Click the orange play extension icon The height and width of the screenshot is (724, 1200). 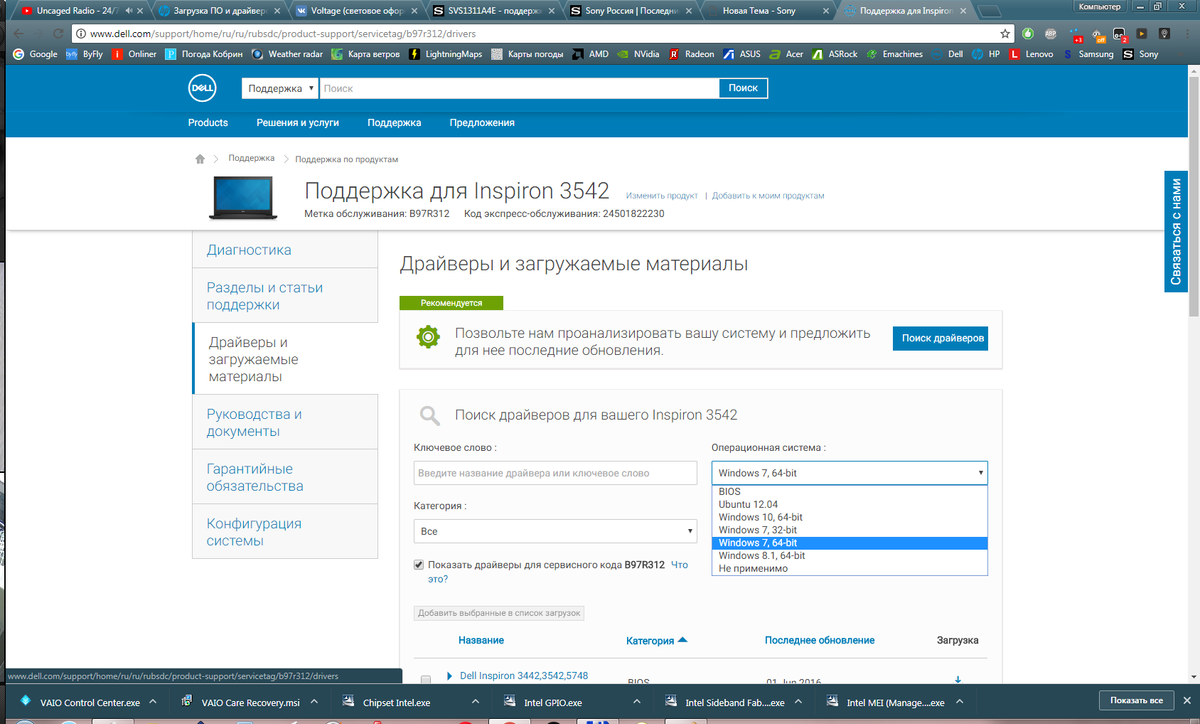(1142, 33)
